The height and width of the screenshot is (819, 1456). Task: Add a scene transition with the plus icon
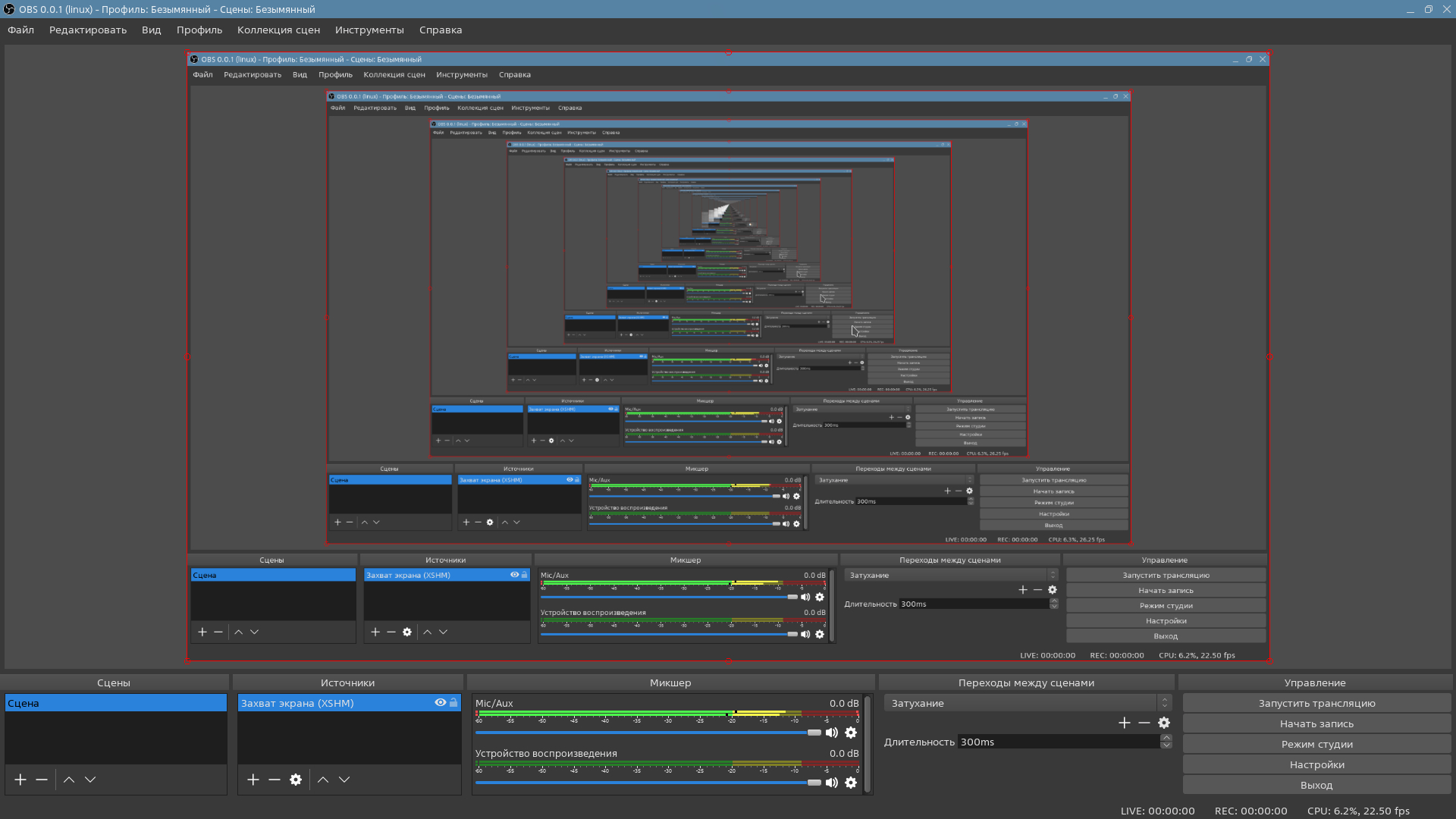(x=1125, y=723)
